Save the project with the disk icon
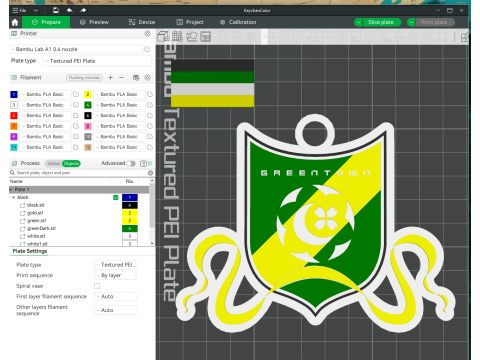This screenshot has width=480, height=360. tap(56, 10)
